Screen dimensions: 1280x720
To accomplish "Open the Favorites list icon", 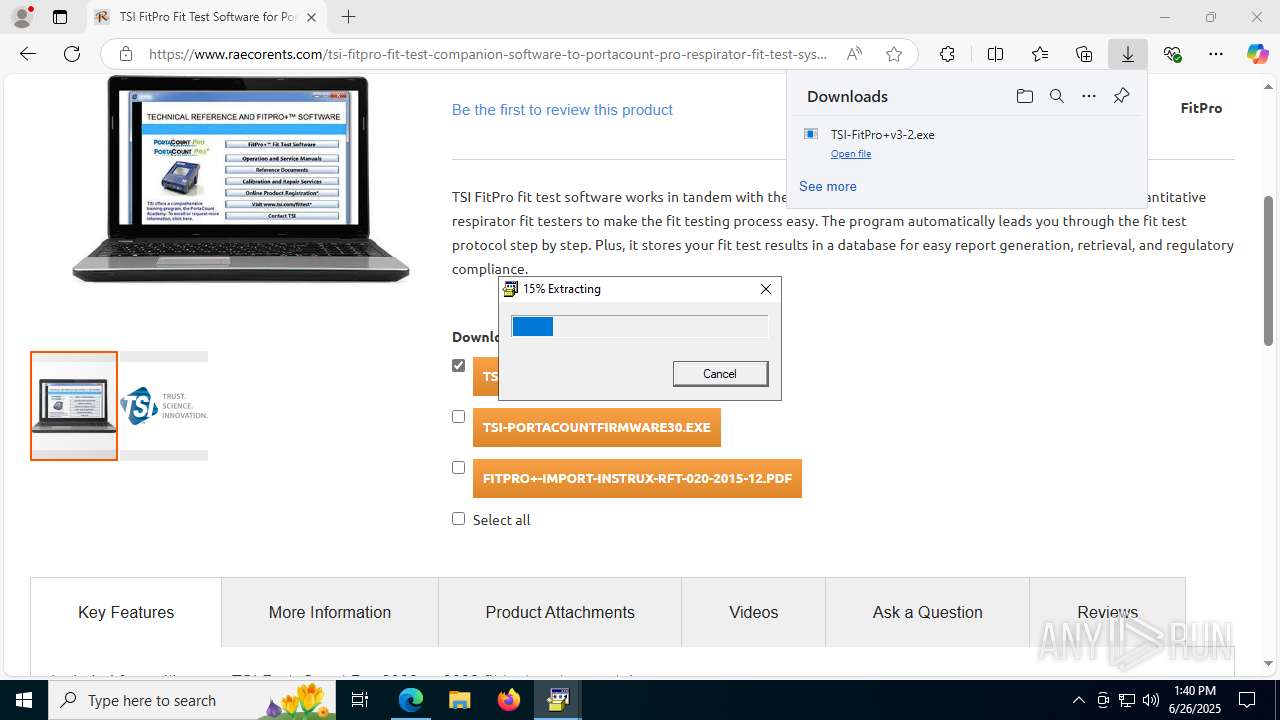I will coord(1040,54).
